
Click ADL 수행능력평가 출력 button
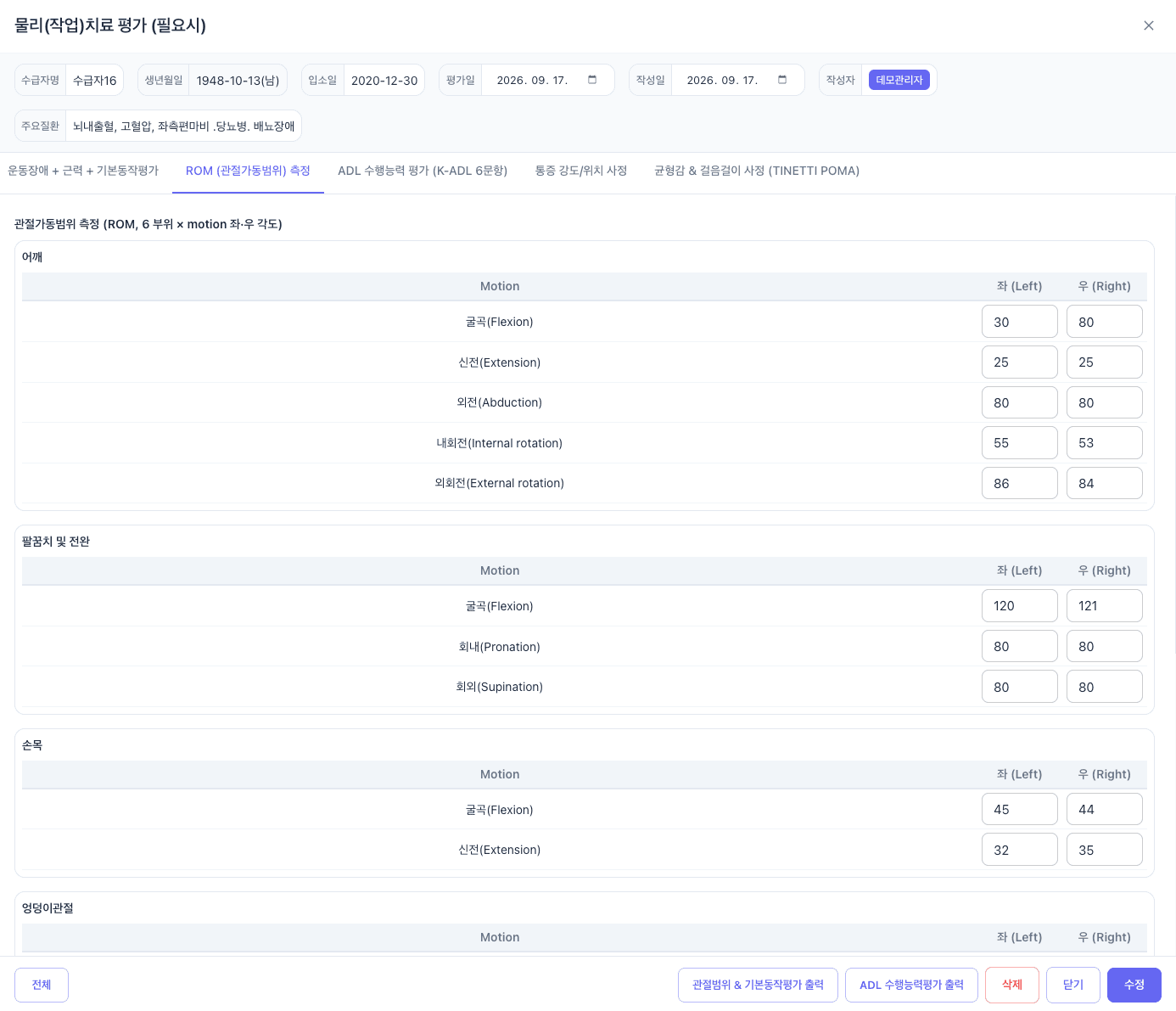point(911,985)
